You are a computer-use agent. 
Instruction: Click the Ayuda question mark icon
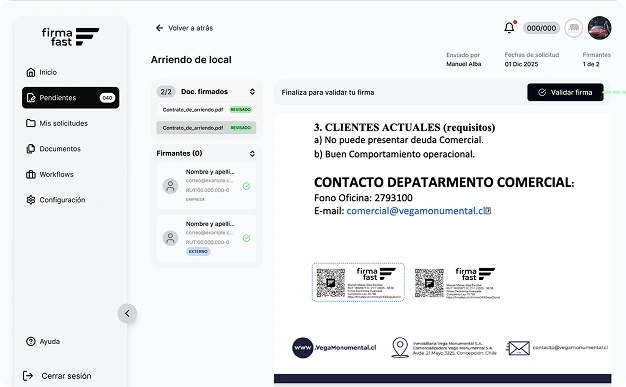(31, 341)
